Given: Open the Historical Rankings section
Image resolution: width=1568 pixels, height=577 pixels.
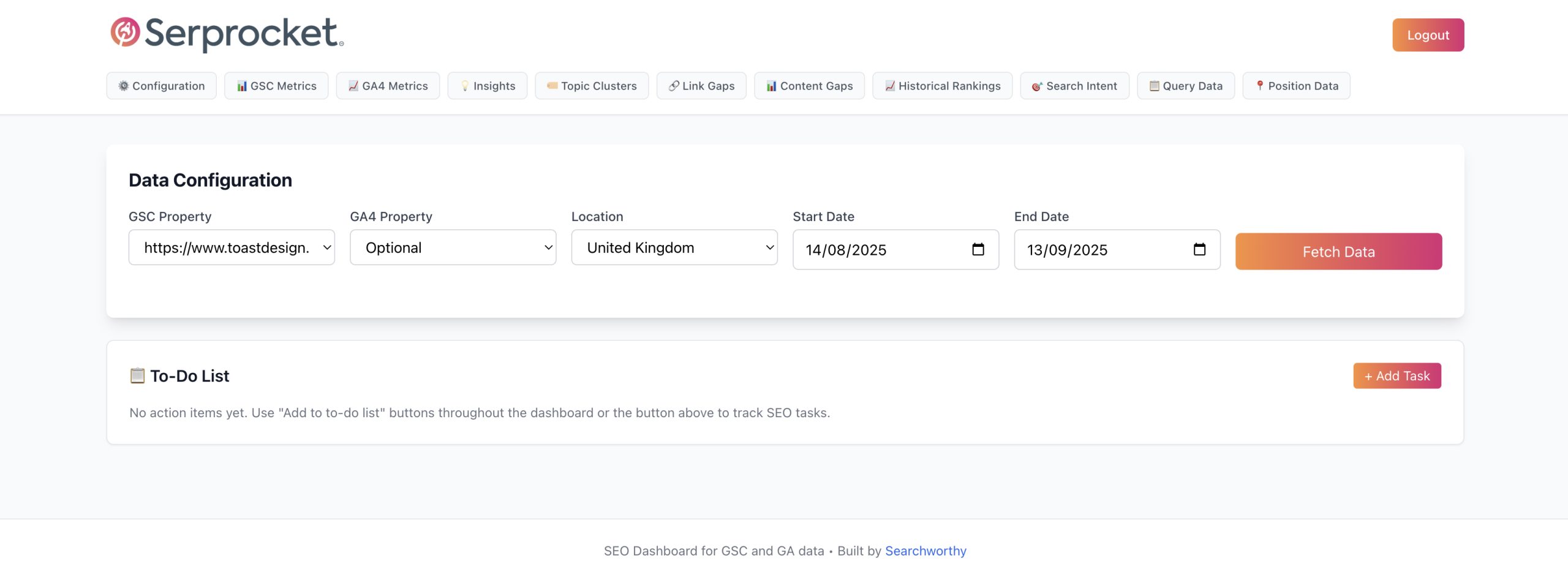Looking at the screenshot, I should [x=942, y=86].
